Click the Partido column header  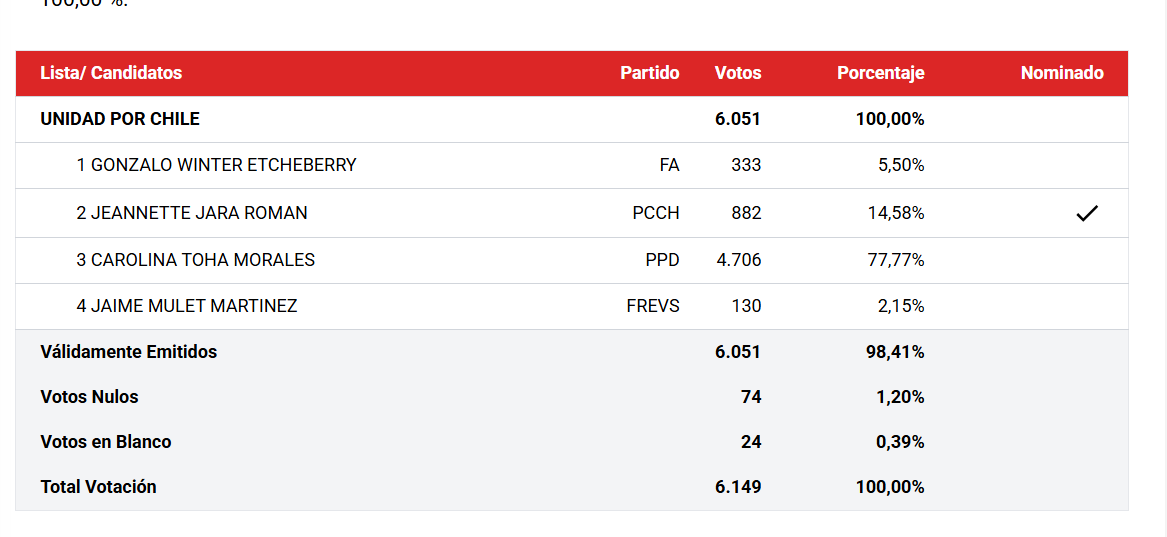650,73
